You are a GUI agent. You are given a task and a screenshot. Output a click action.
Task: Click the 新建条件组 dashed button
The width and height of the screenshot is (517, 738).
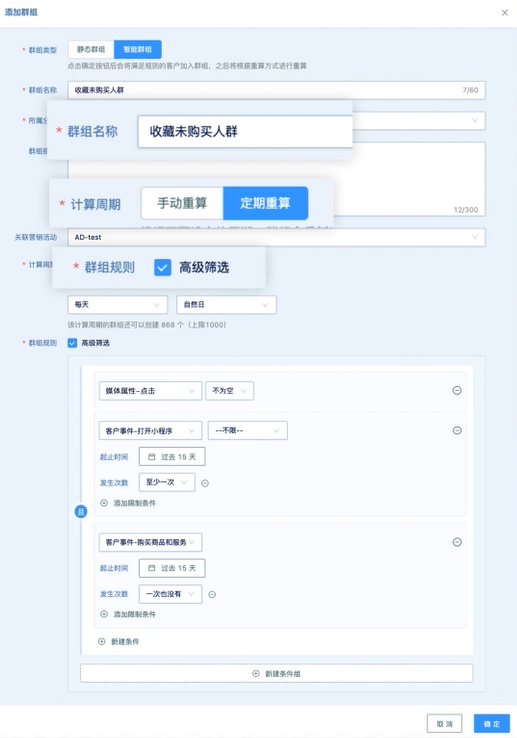[276, 674]
